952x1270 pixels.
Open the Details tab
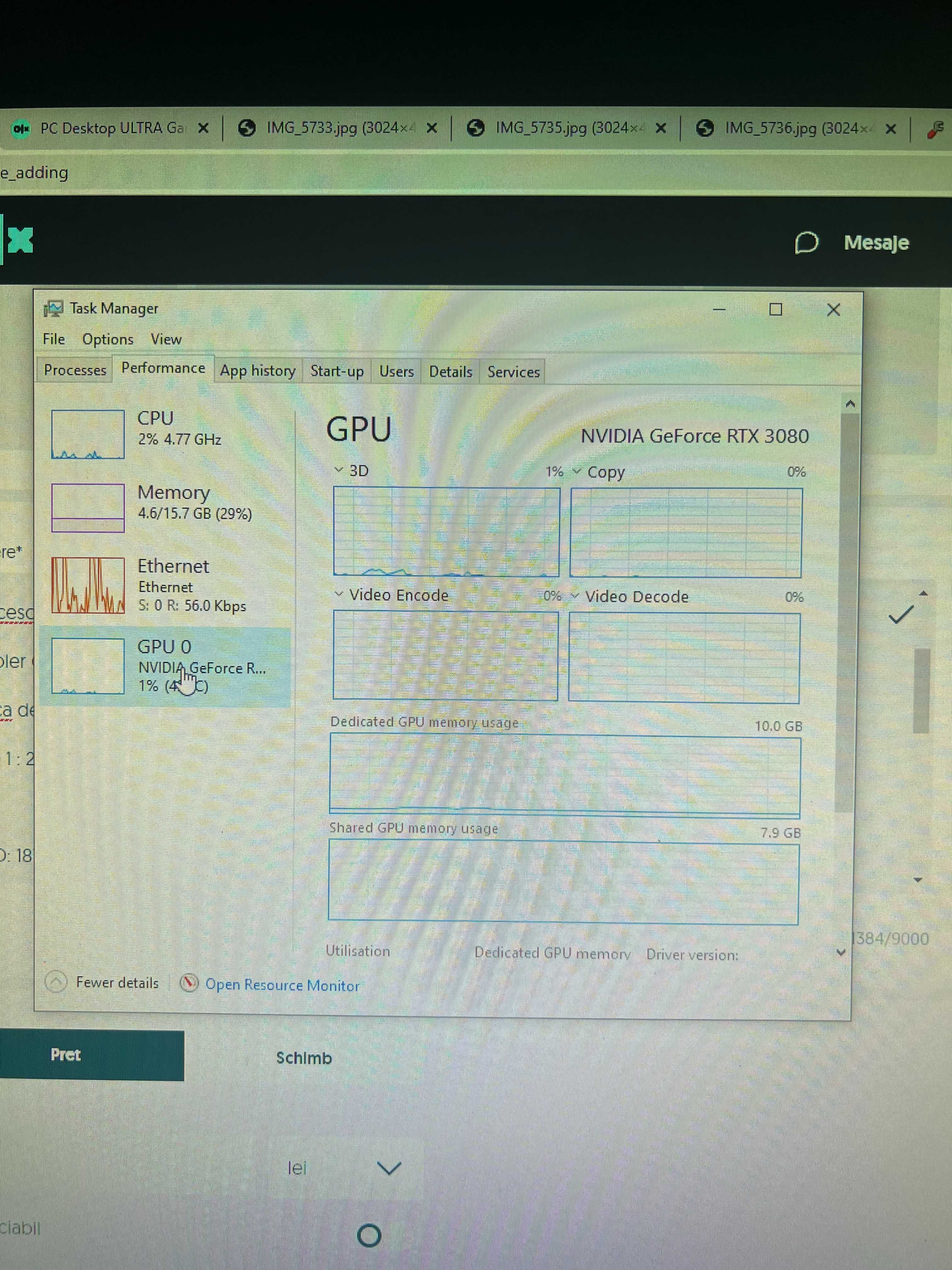point(450,372)
